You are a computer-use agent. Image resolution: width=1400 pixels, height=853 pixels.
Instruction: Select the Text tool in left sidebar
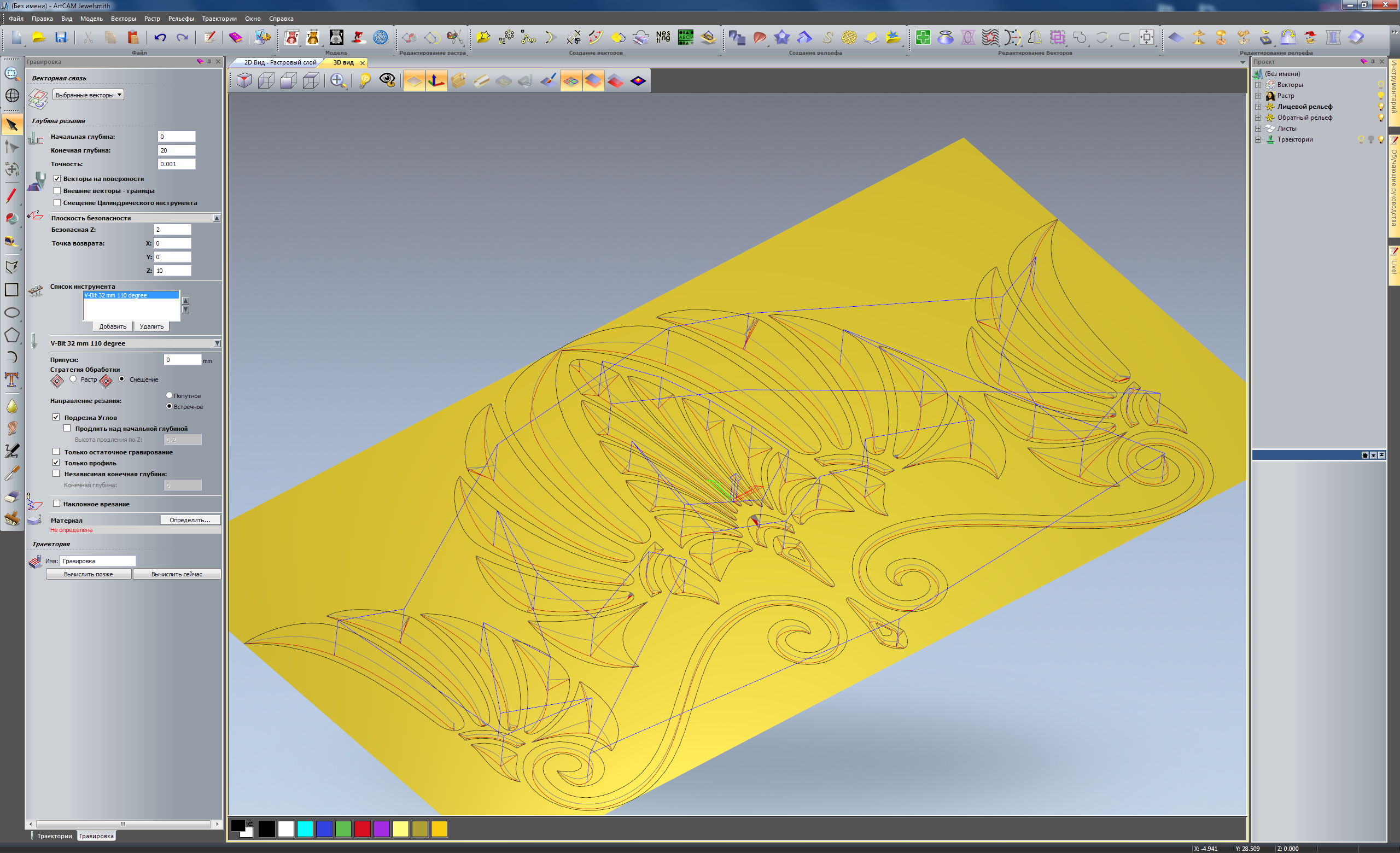click(x=11, y=379)
